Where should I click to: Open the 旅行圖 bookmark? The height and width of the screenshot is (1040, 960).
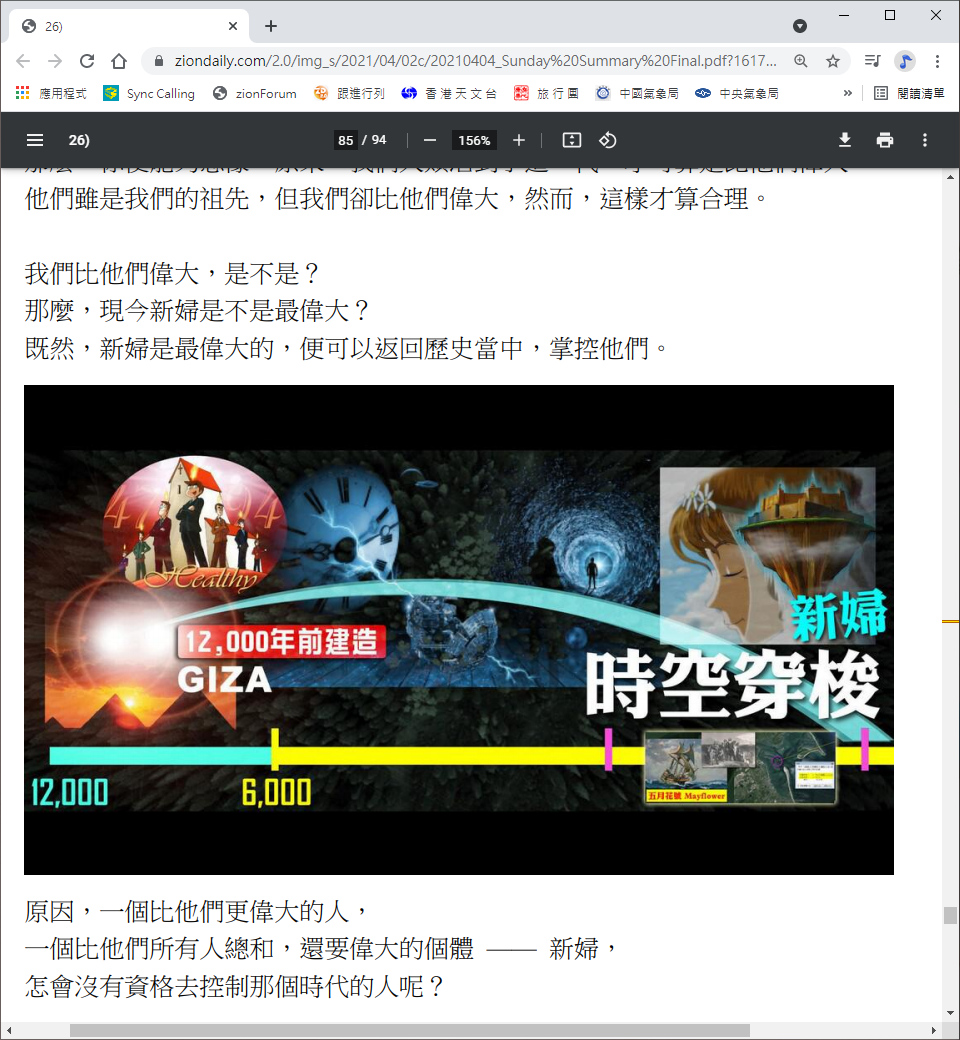(547, 94)
